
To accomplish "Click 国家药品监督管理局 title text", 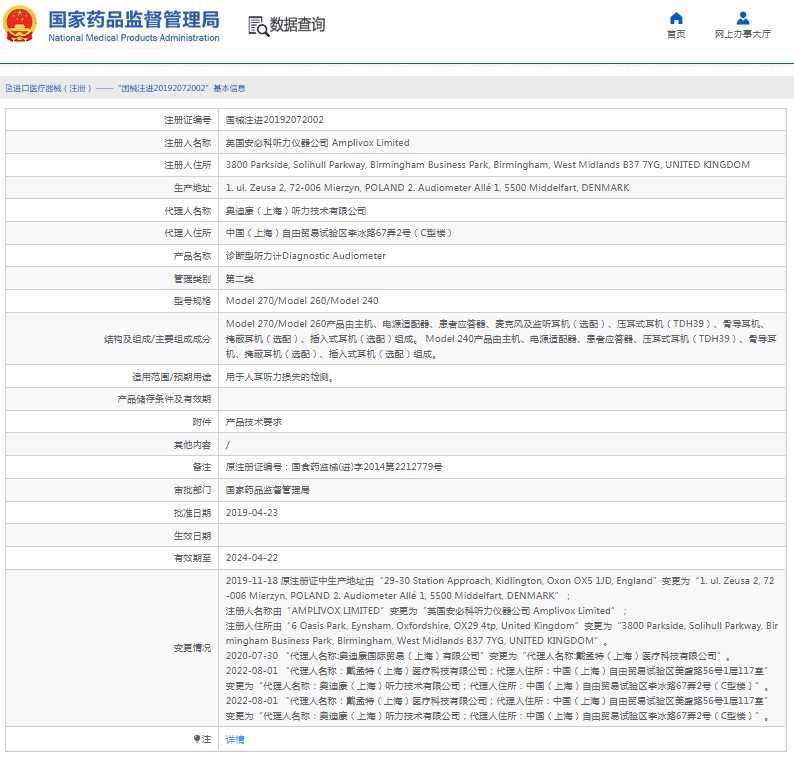I will pos(134,20).
